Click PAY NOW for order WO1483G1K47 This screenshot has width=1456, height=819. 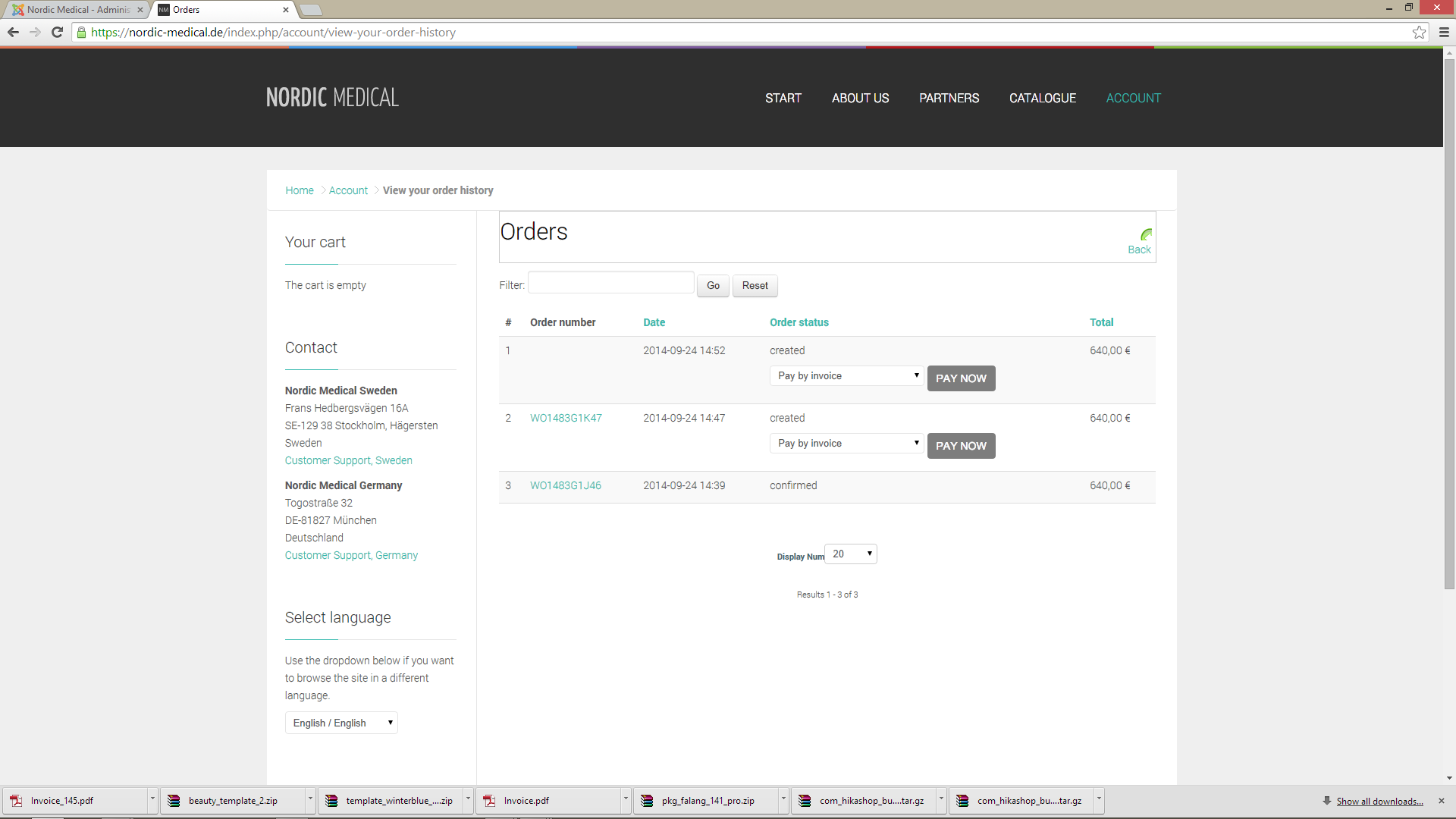click(961, 446)
